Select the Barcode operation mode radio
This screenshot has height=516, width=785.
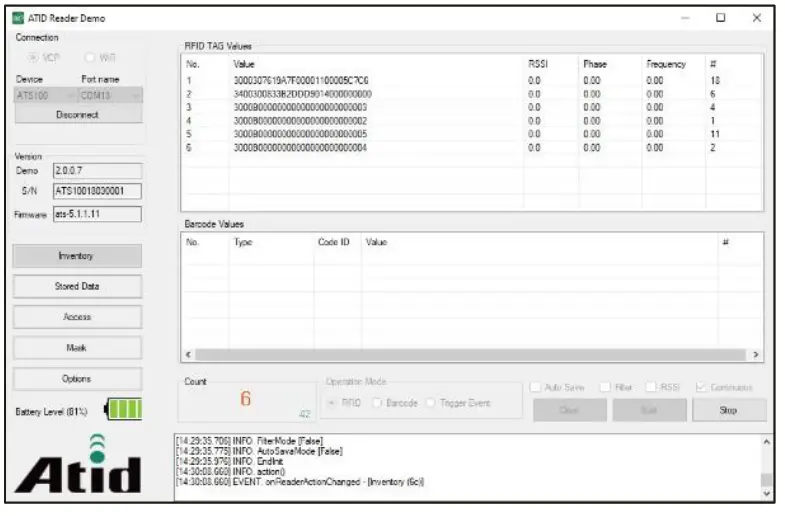point(377,404)
